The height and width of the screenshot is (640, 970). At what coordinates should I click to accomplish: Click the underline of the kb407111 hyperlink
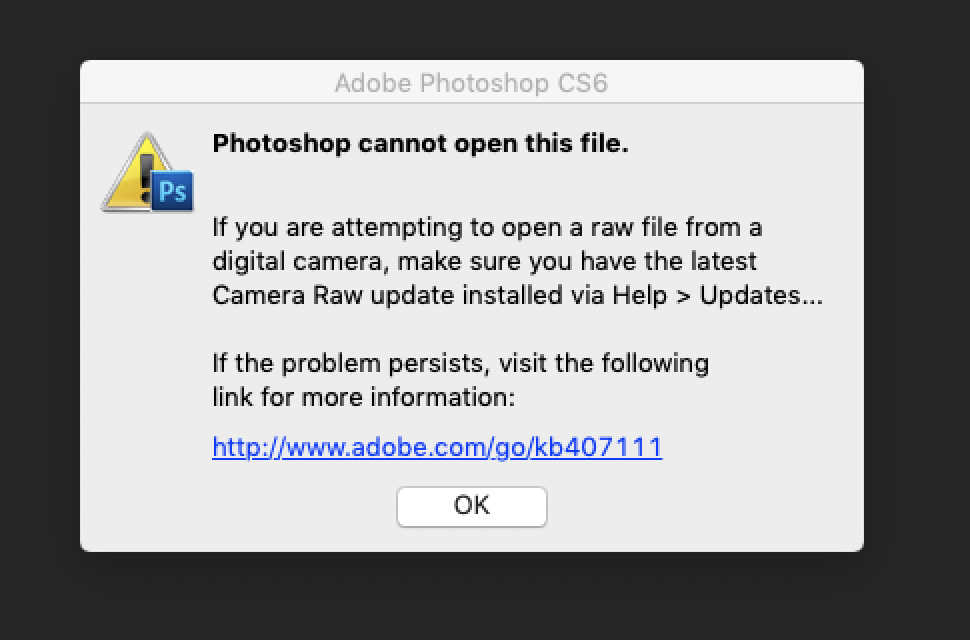pos(436,459)
